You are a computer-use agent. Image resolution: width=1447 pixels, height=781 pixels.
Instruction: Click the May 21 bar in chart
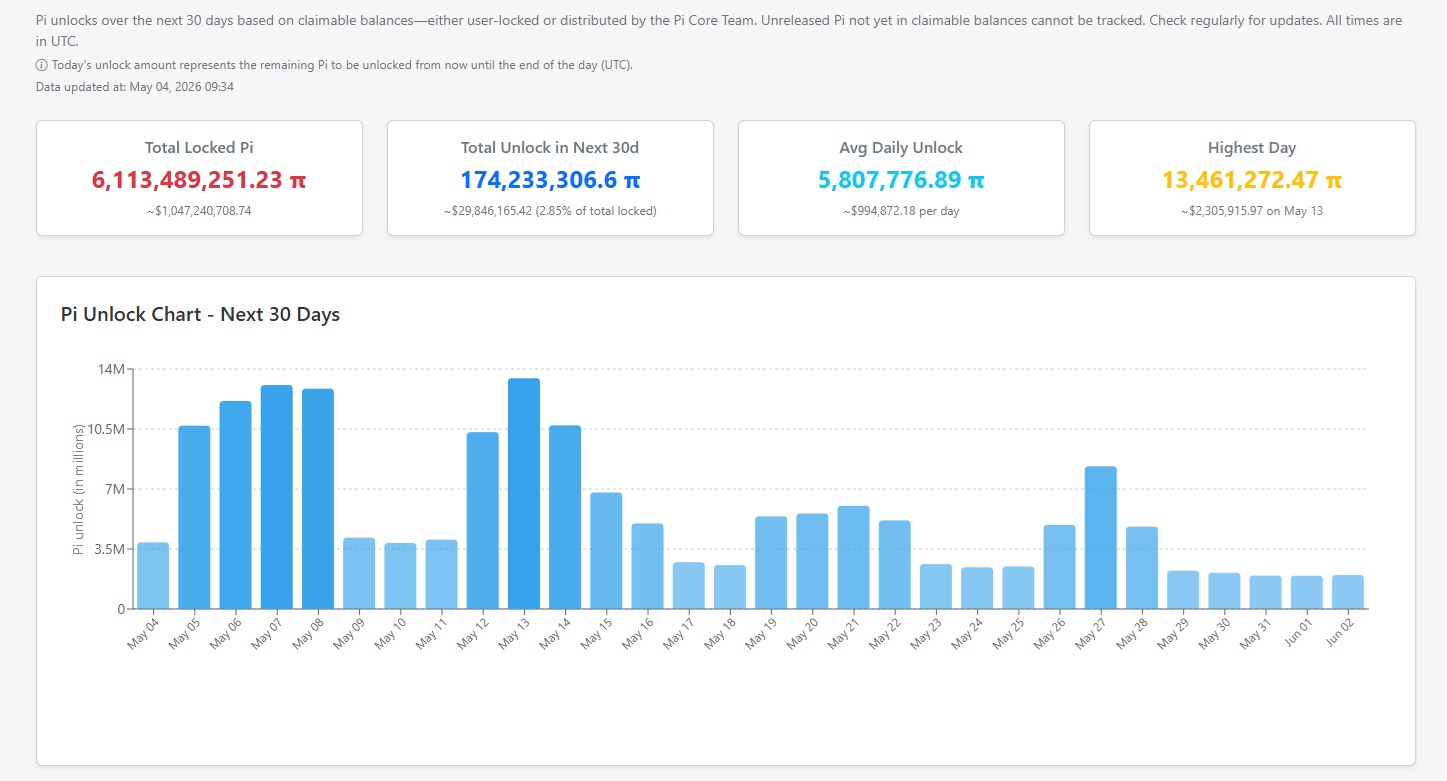853,557
